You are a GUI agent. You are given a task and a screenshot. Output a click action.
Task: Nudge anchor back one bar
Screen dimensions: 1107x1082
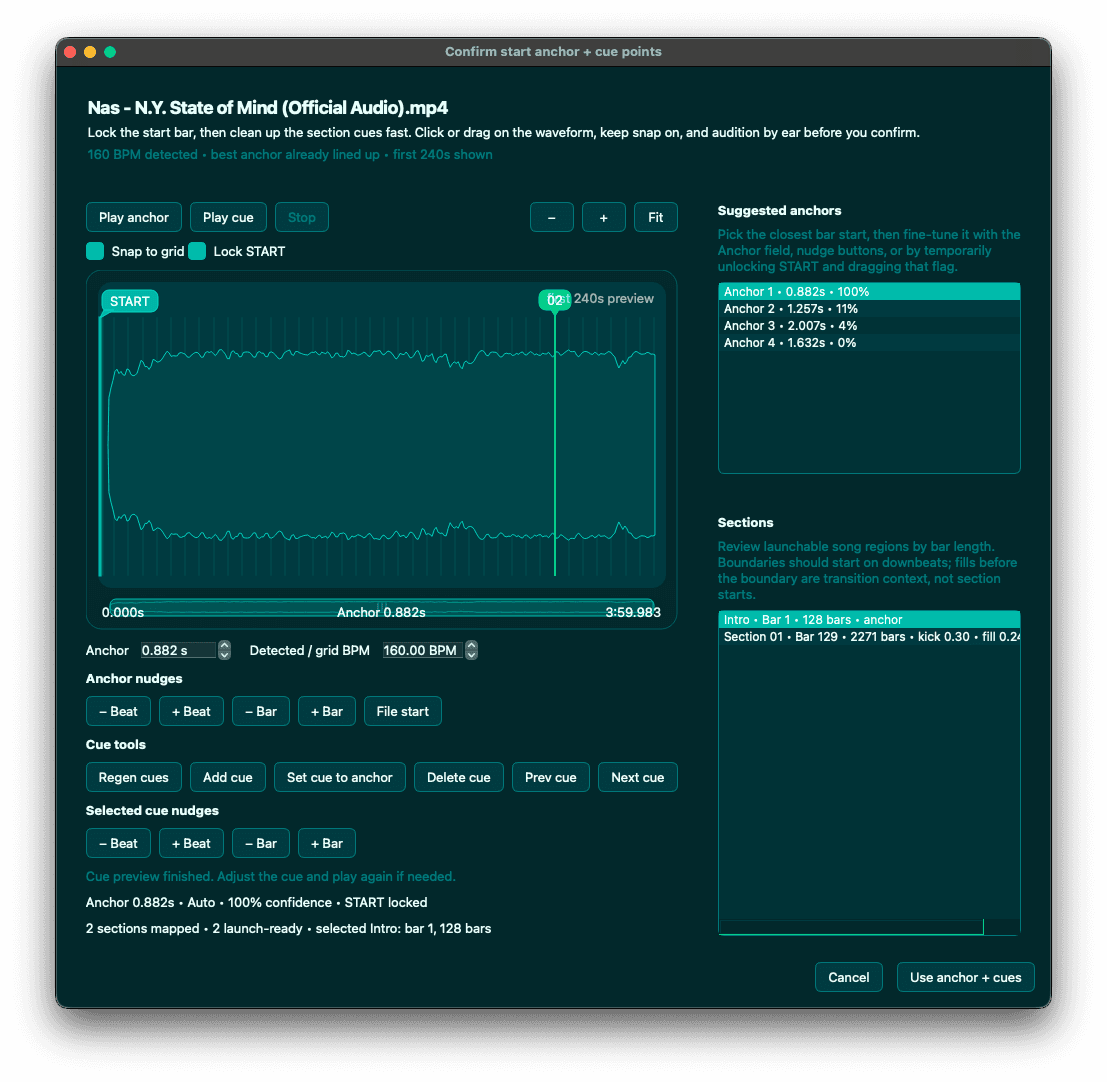tap(261, 711)
